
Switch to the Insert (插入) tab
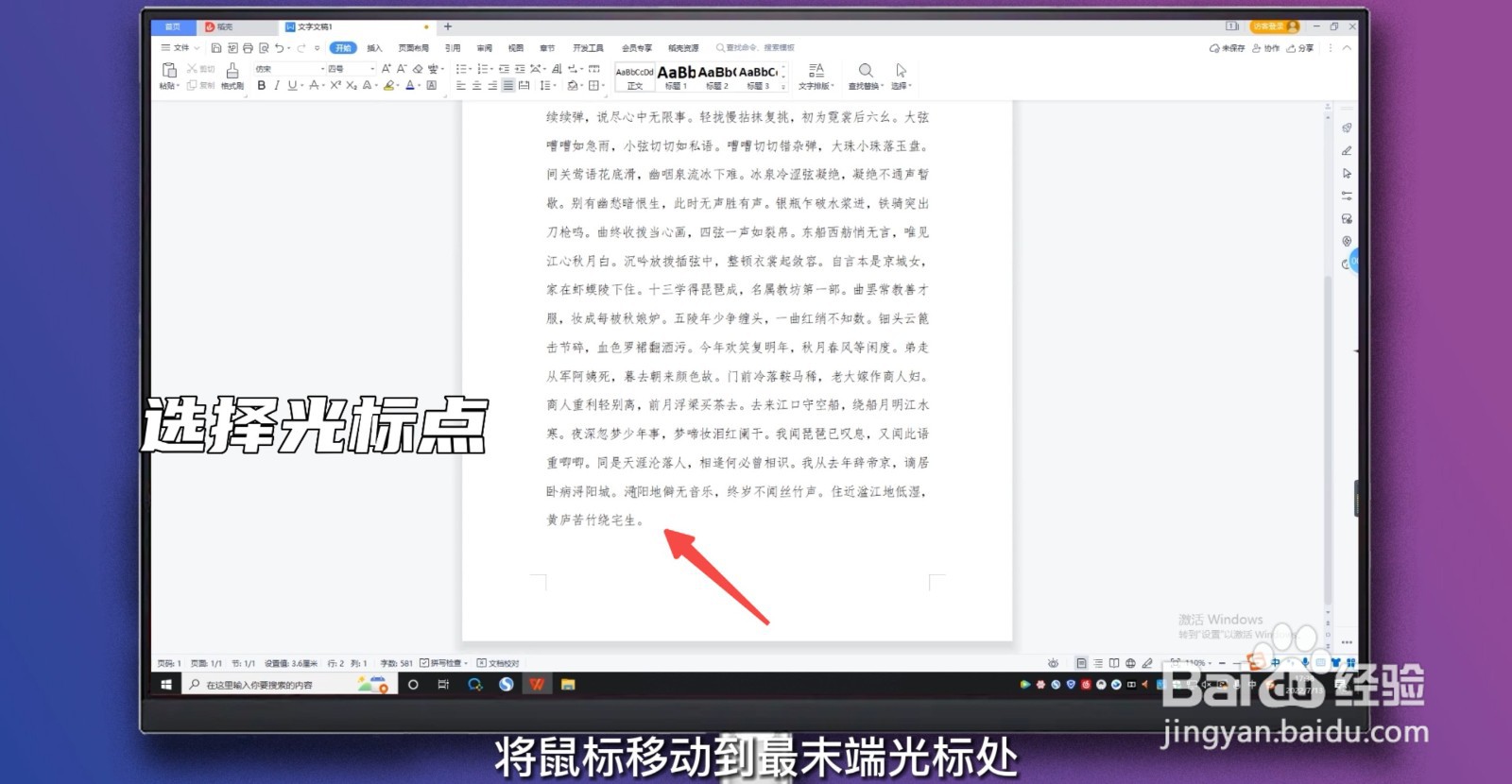point(375,48)
